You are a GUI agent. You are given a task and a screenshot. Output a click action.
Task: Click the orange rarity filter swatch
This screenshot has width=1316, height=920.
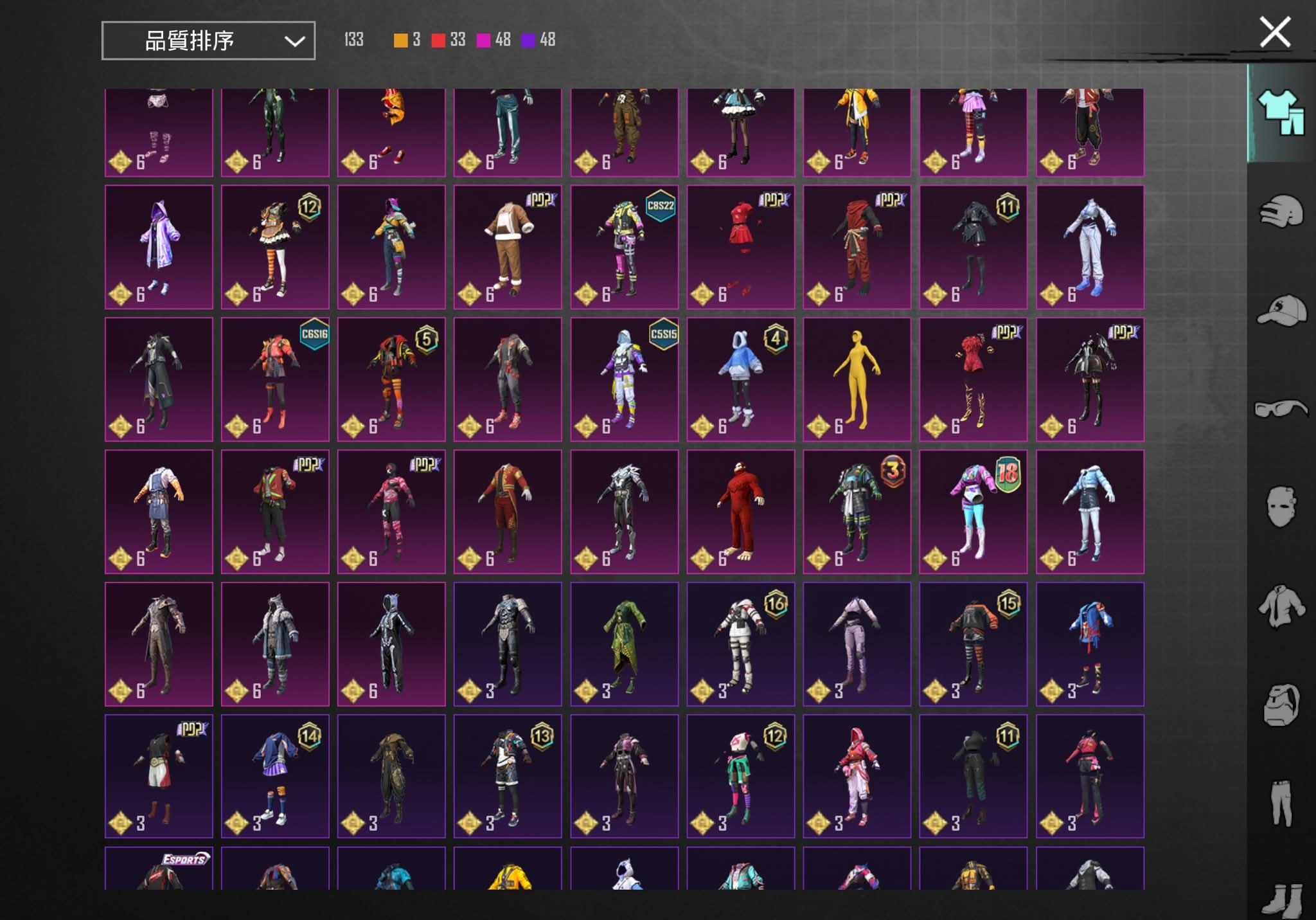pos(400,41)
